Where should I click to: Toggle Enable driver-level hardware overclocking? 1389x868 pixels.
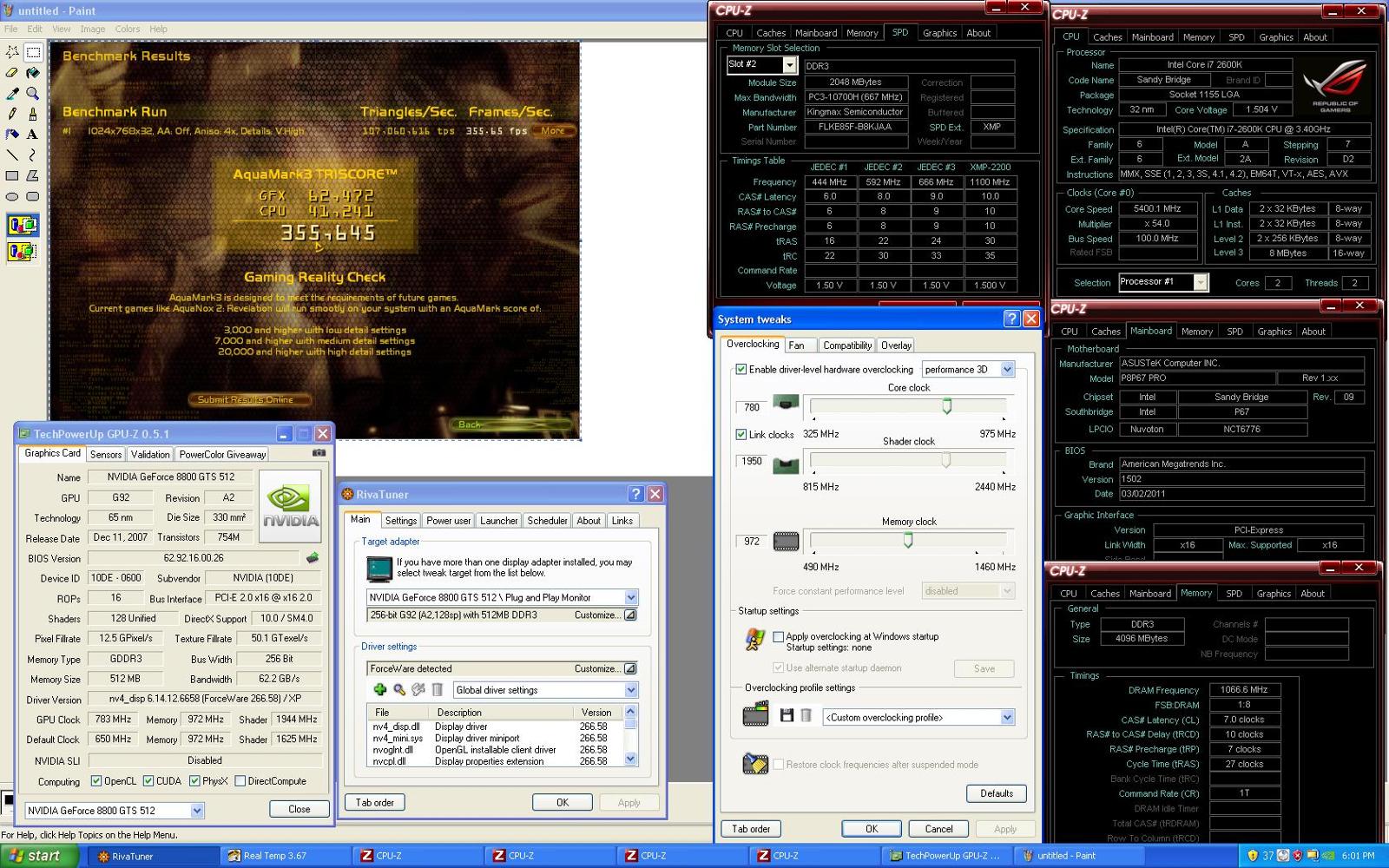point(741,369)
